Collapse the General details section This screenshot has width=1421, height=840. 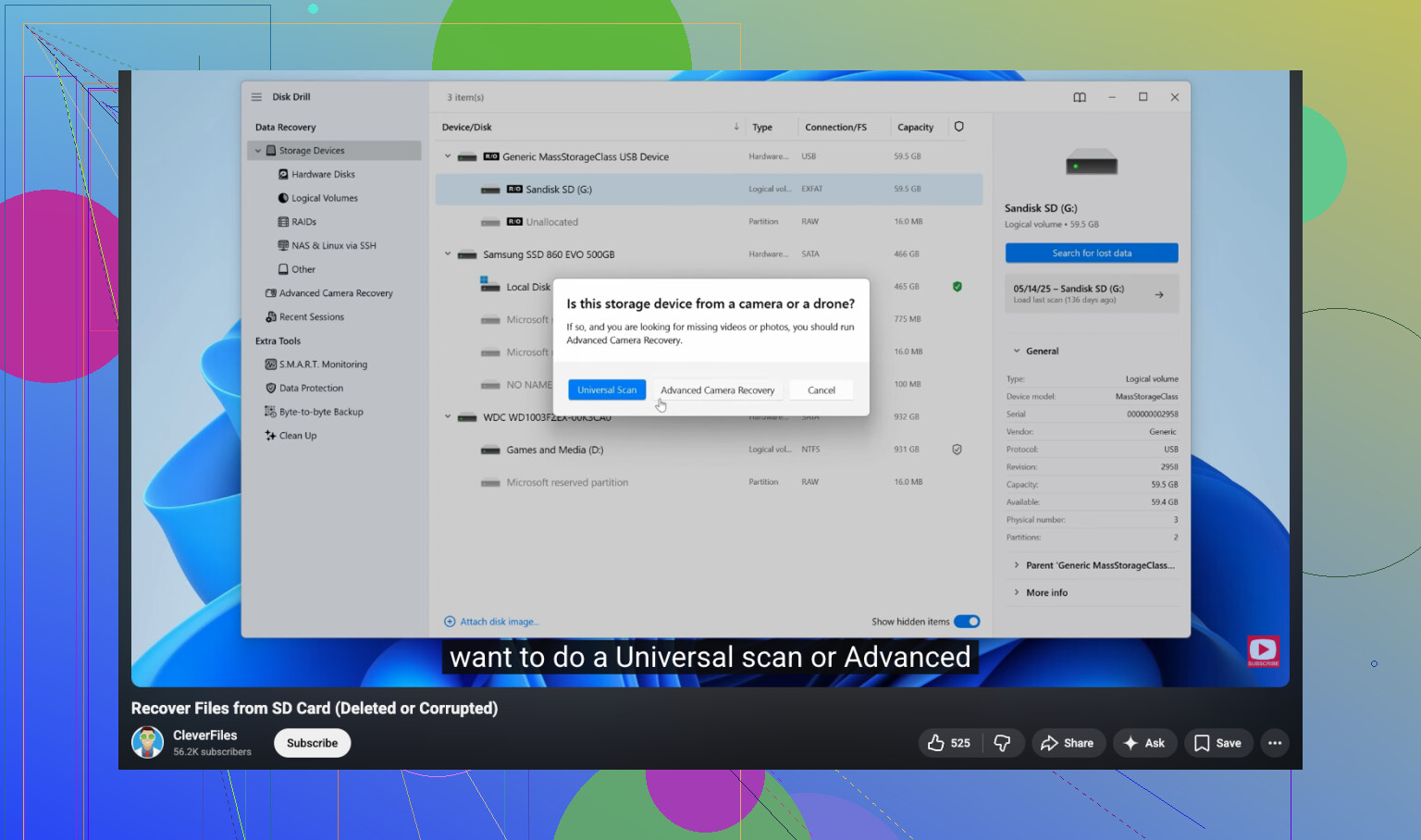point(1017,352)
